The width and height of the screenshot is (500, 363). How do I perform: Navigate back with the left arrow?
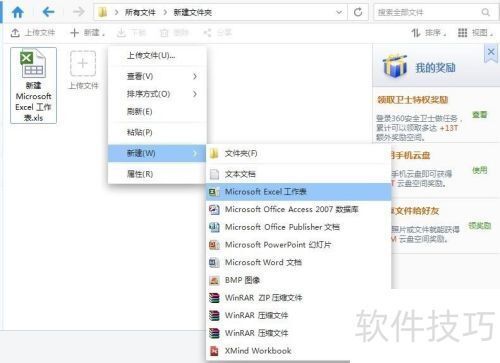pyautogui.click(x=49, y=12)
